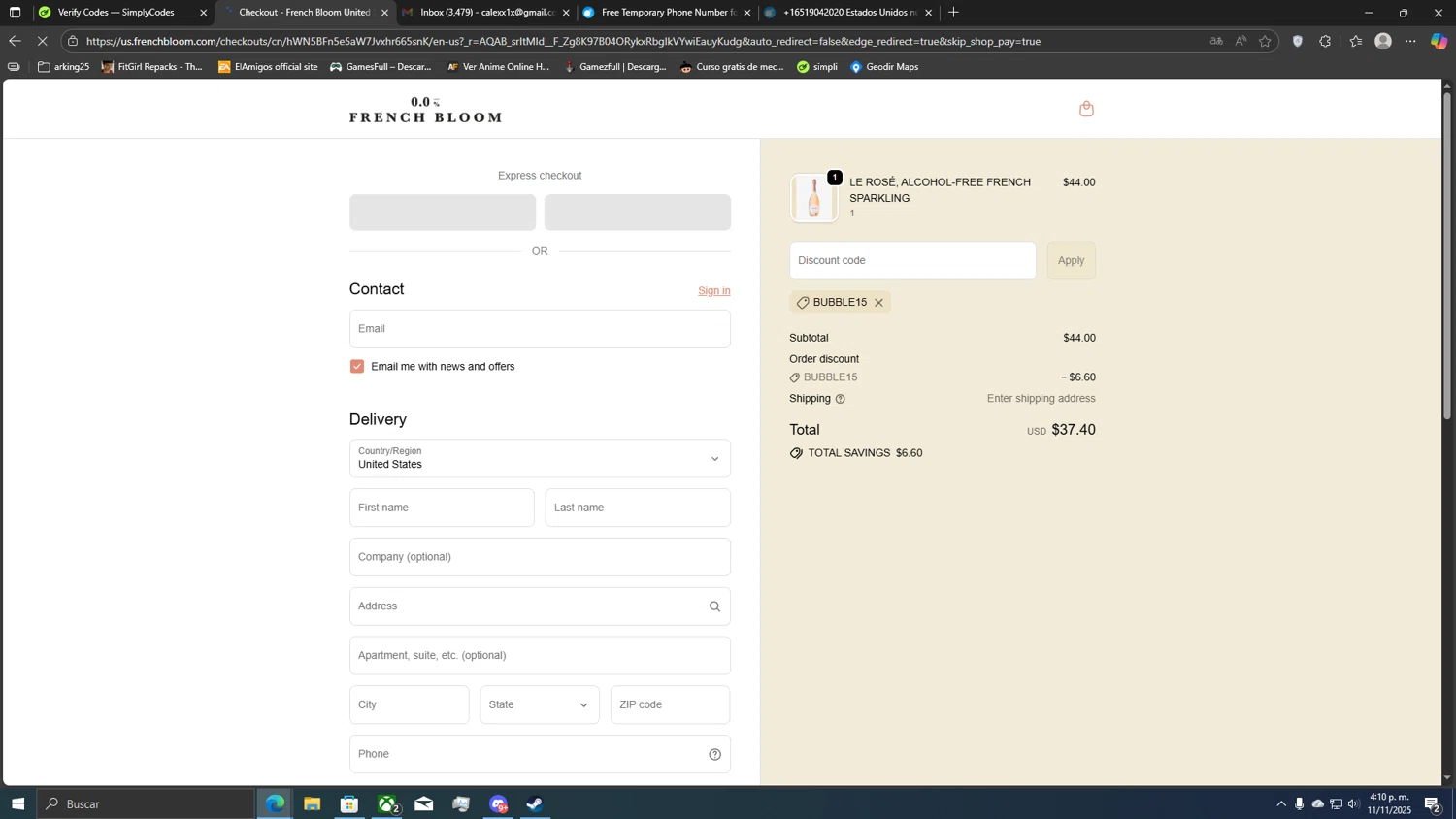Focus the Discount code field
Image resolution: width=1456 pixels, height=819 pixels.
[x=912, y=260]
